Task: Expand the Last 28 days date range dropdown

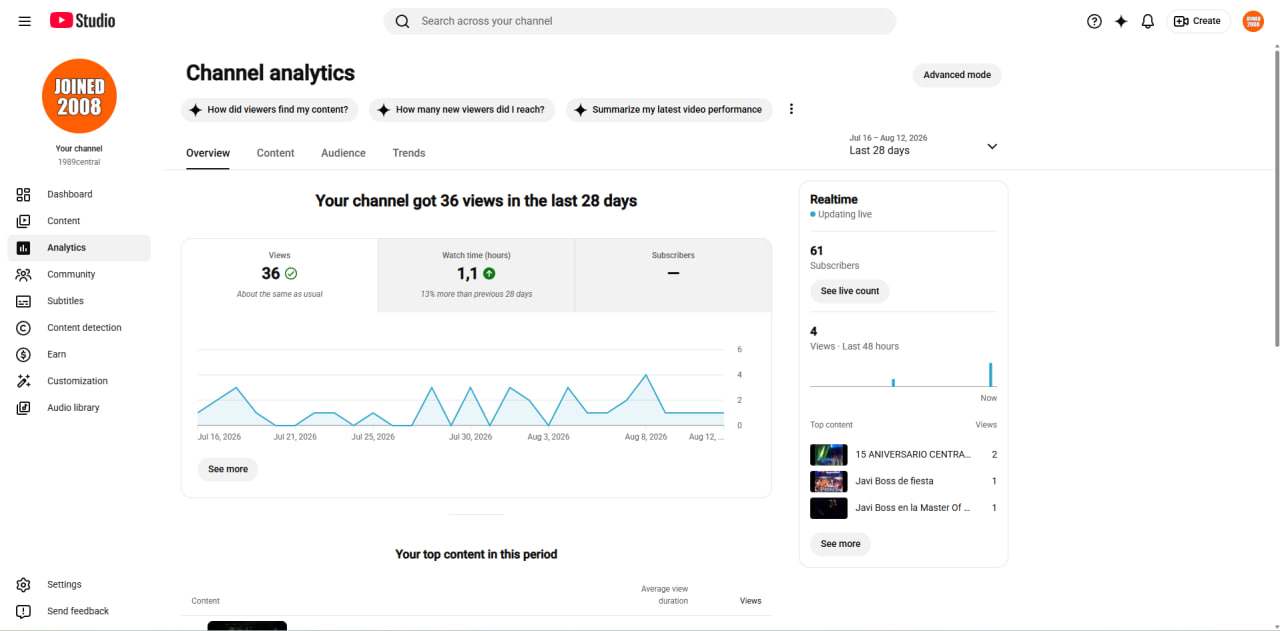Action: 923,145
